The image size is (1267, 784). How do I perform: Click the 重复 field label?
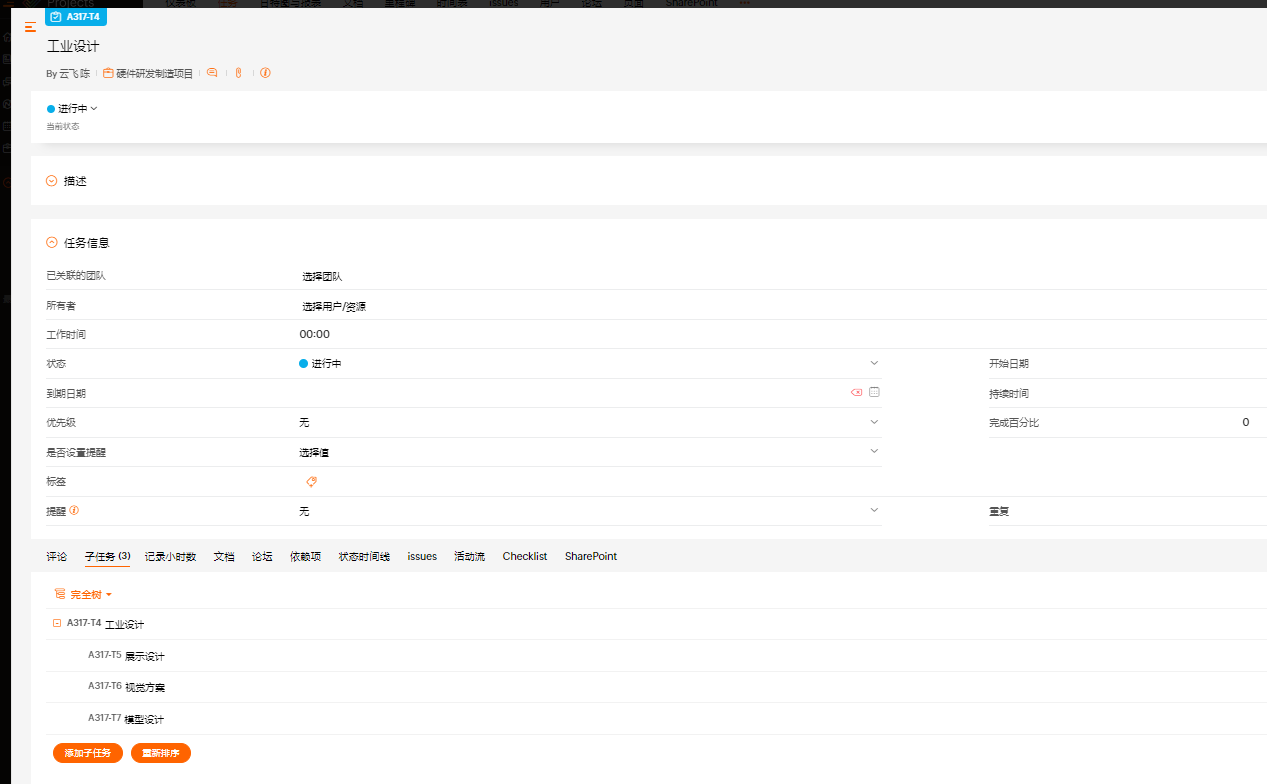[999, 511]
